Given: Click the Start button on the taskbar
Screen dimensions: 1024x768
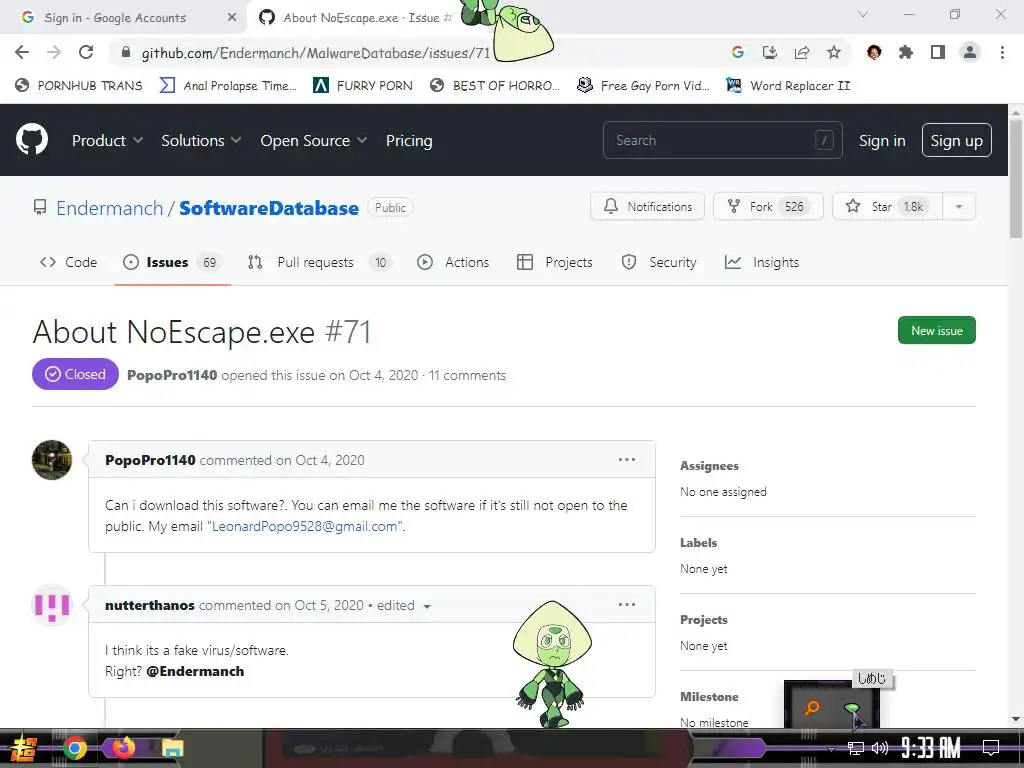Looking at the screenshot, I should (x=24, y=748).
